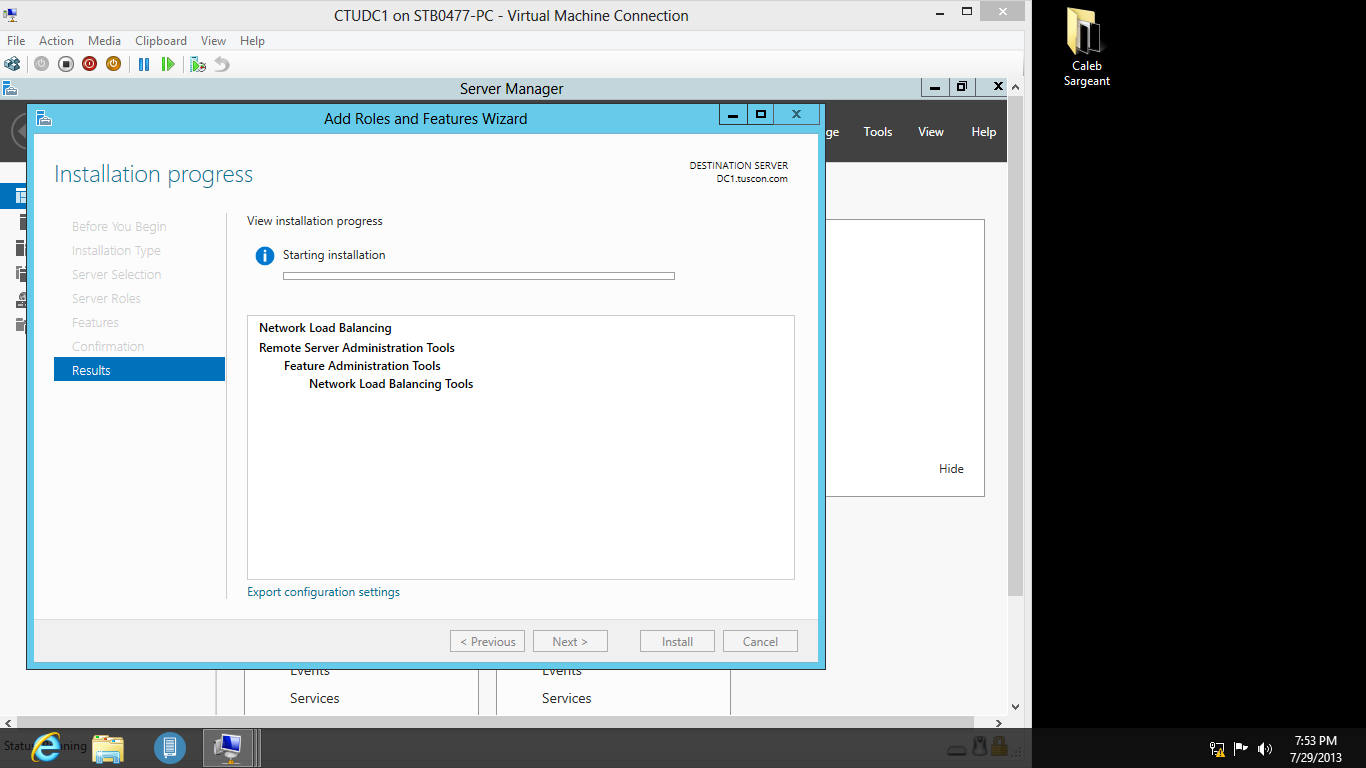Click the Virtual Machine Connection window title icon

(11, 15)
